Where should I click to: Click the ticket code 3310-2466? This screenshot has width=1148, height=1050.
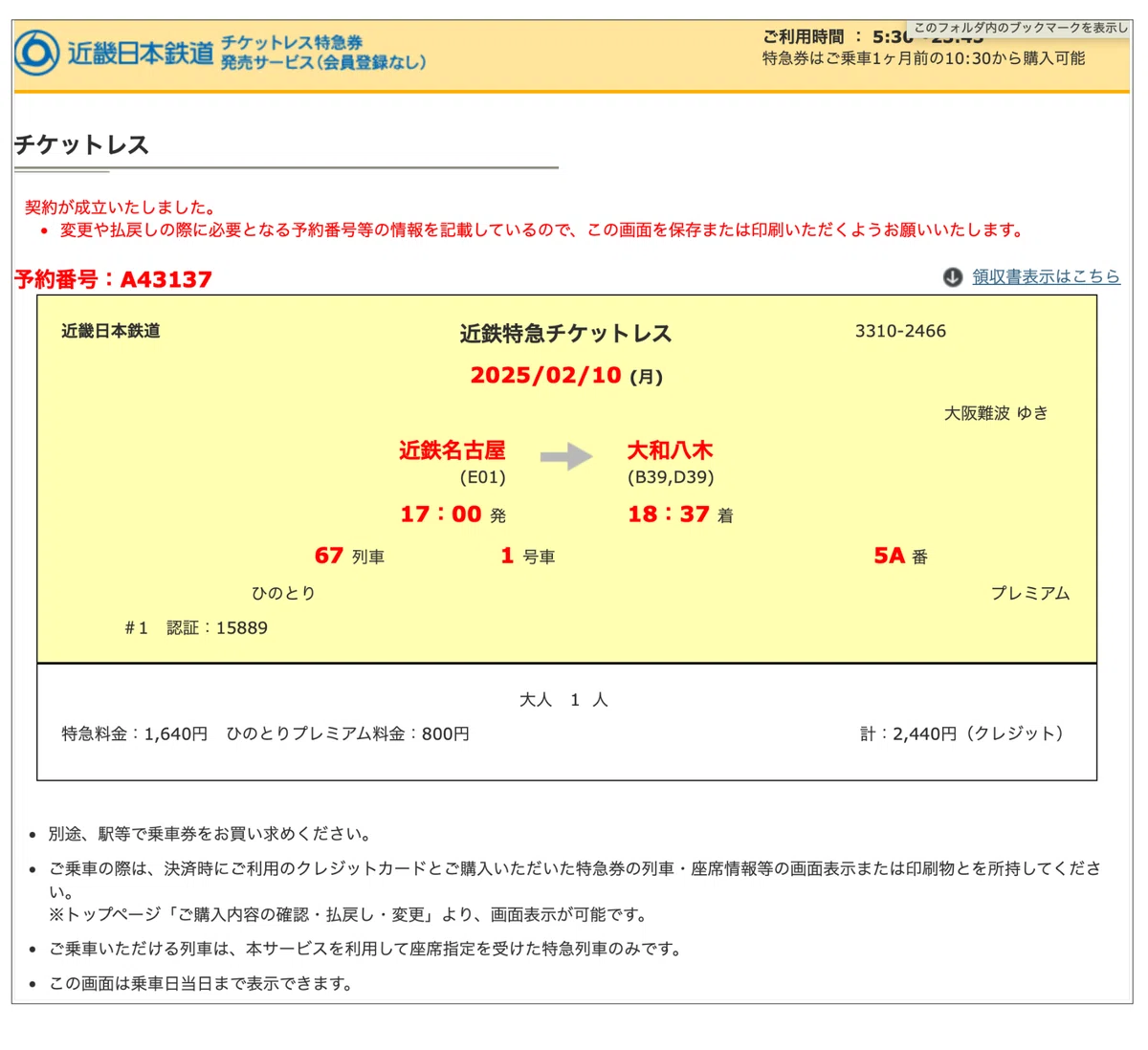(x=900, y=331)
